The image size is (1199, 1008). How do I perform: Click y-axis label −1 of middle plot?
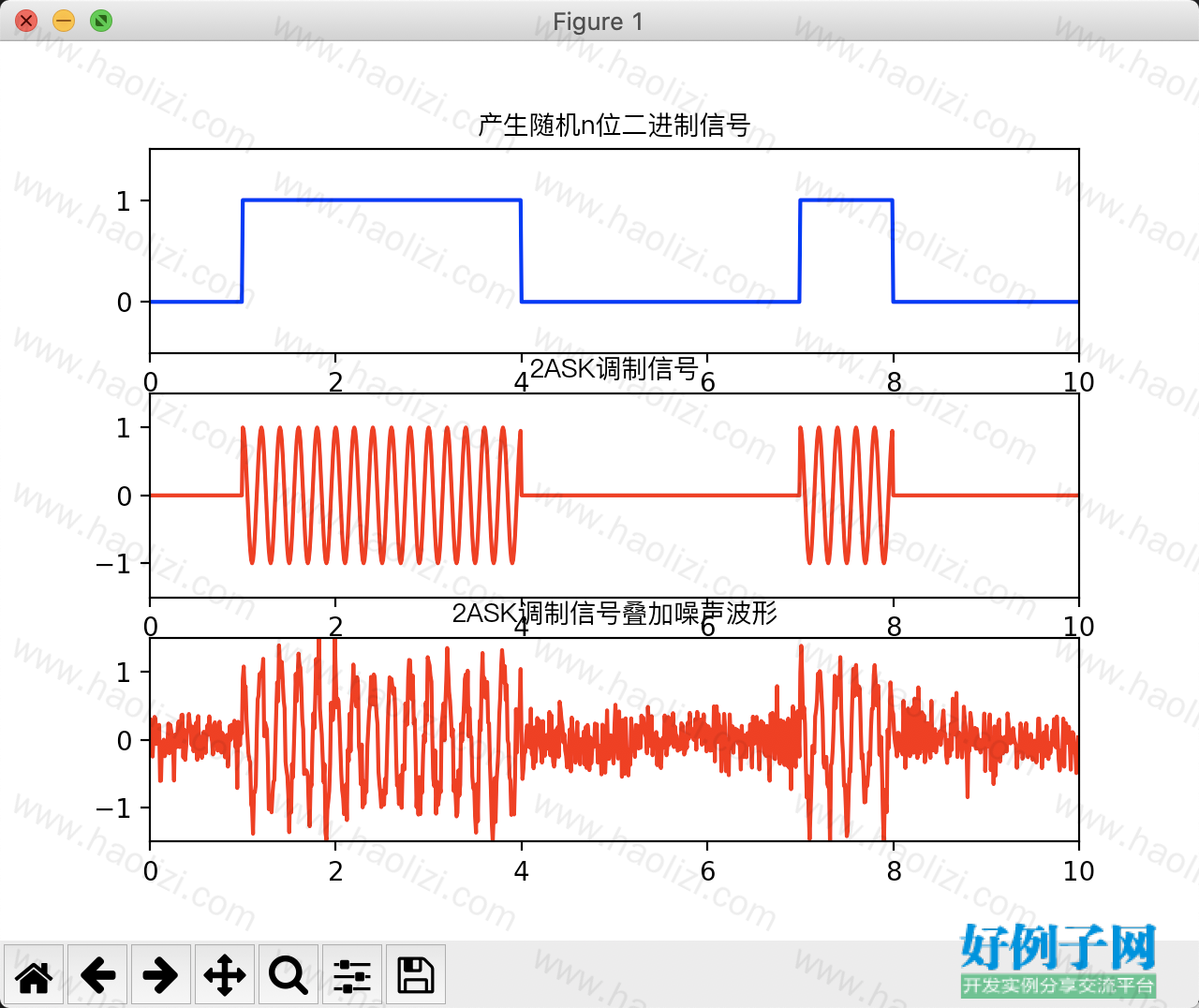click(x=113, y=563)
